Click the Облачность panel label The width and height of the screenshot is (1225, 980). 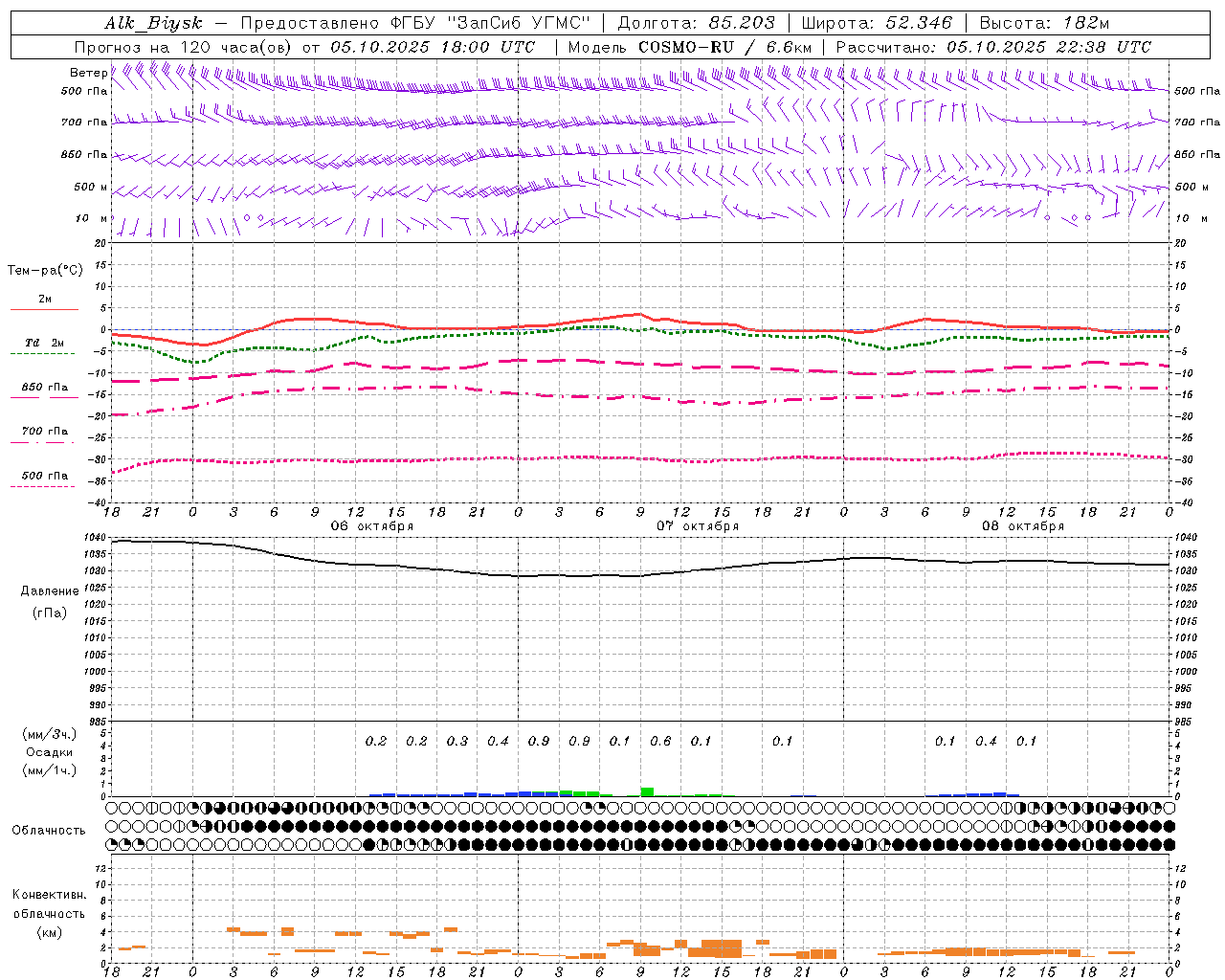[49, 830]
